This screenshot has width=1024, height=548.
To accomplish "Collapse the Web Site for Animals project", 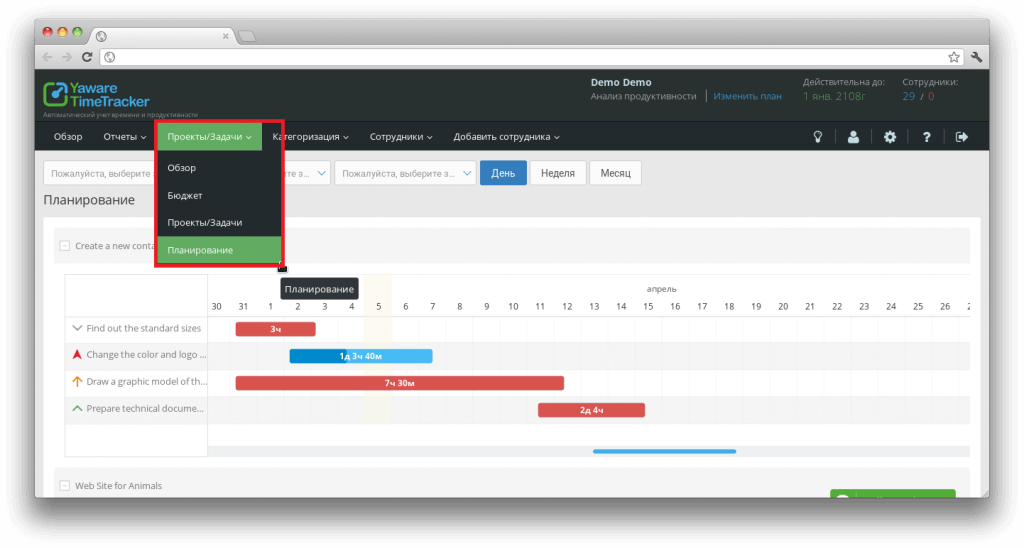I will pos(65,486).
